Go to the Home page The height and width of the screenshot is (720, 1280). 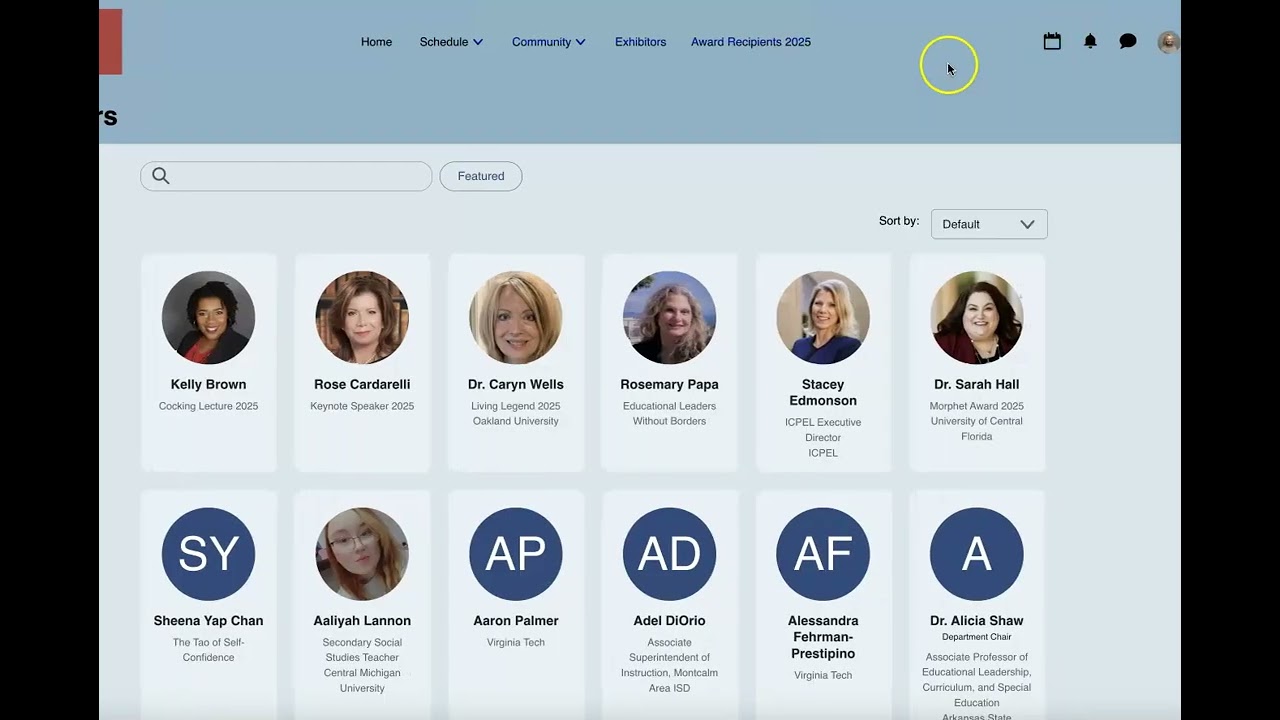click(x=376, y=42)
